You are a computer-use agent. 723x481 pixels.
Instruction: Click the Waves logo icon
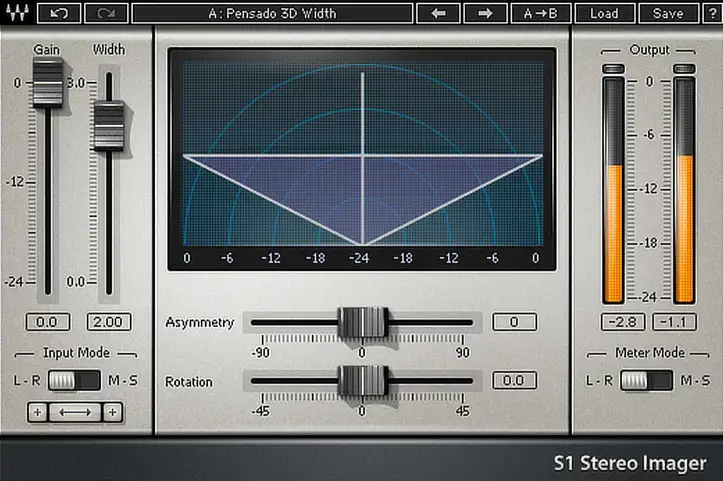[18, 13]
